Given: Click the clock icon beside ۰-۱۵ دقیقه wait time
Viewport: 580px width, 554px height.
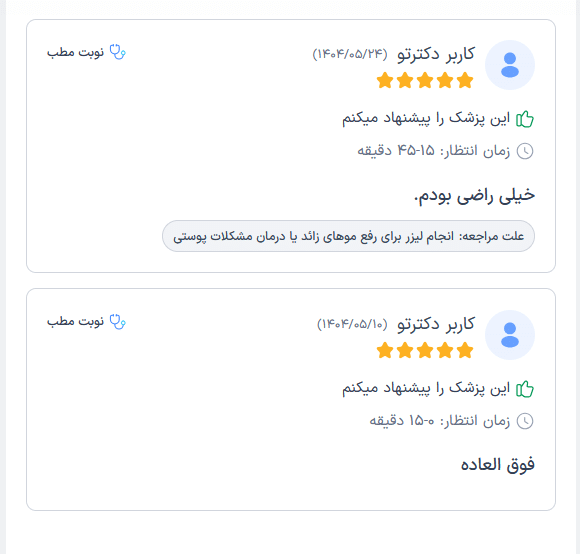Looking at the screenshot, I should pos(525,421).
